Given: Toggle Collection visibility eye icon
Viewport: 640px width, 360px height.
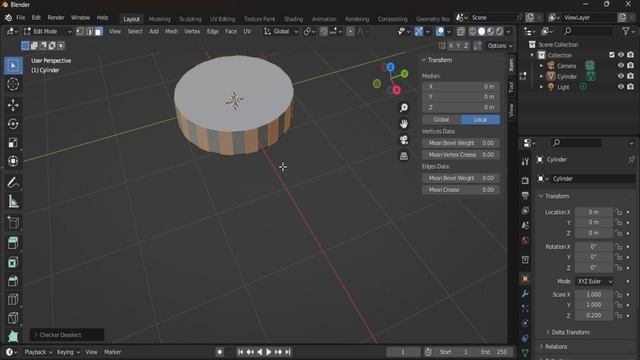Looking at the screenshot, I should click(x=621, y=55).
